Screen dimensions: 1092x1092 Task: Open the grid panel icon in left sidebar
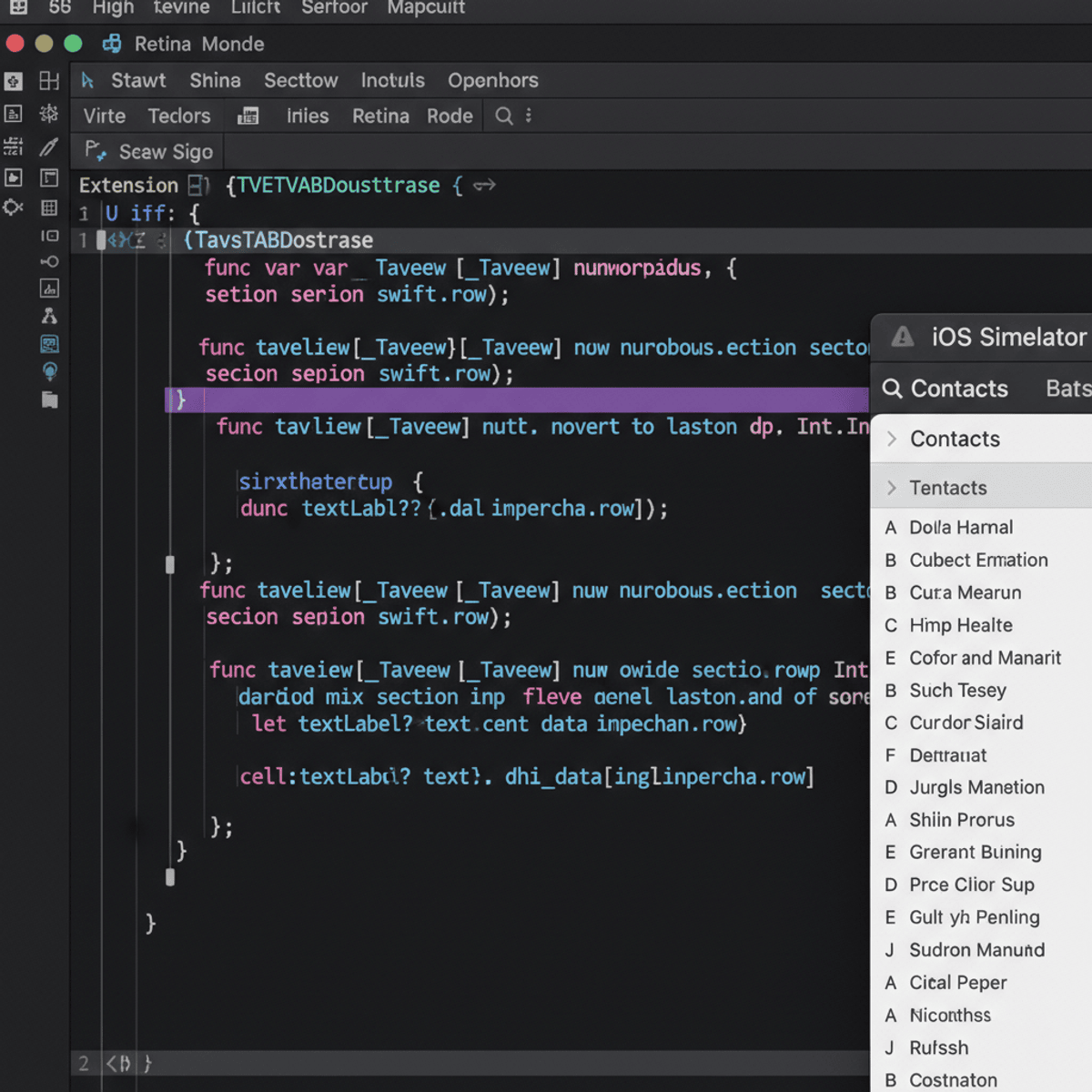[49, 207]
